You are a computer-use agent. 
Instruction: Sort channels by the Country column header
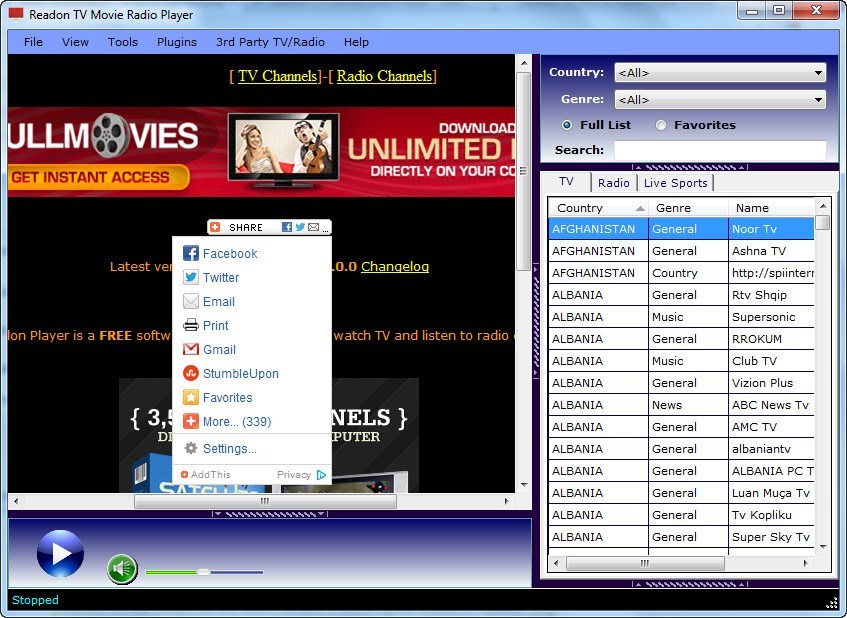[x=580, y=207]
